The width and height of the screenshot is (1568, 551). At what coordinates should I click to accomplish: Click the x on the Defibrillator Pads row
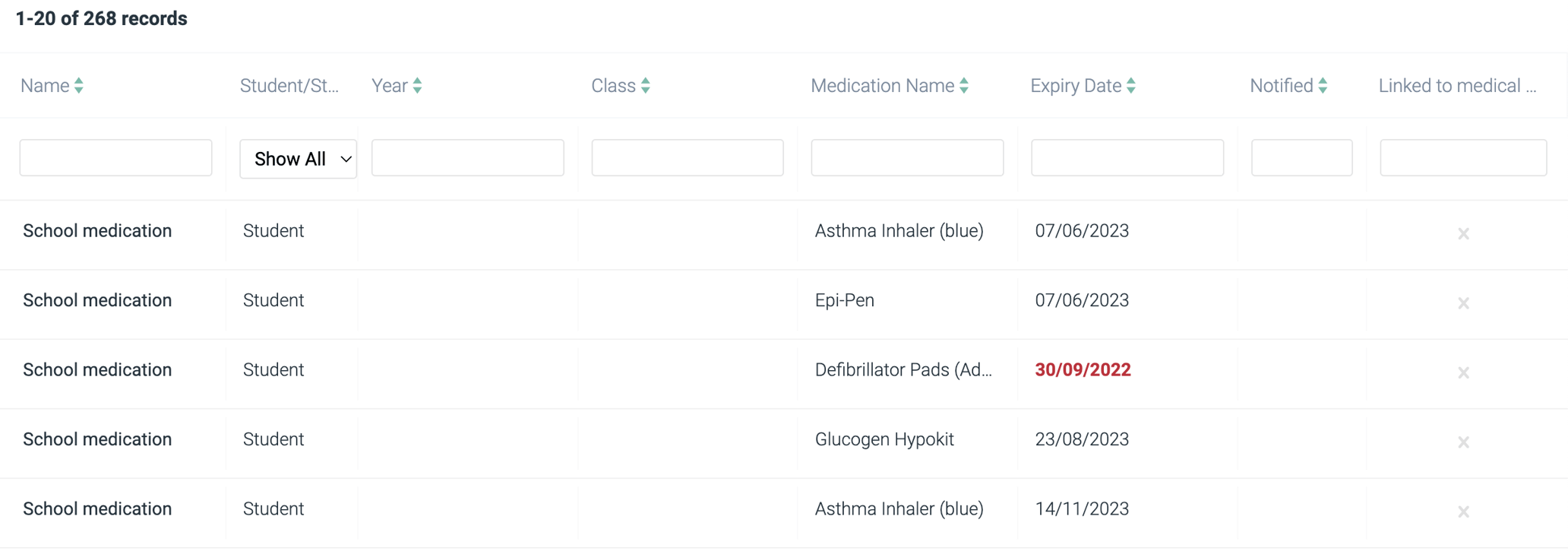click(1462, 372)
